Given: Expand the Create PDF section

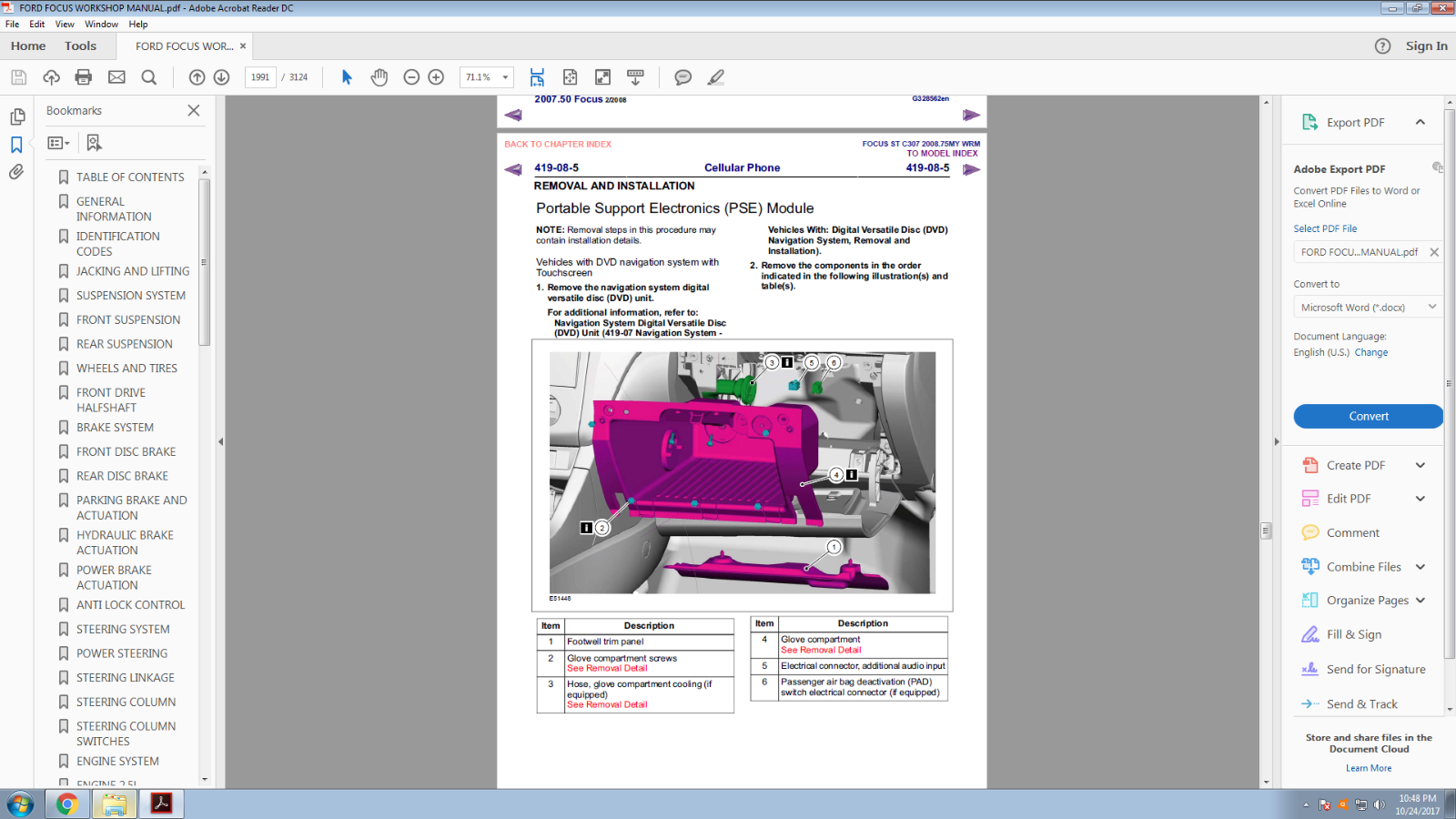Looking at the screenshot, I should (1420, 465).
